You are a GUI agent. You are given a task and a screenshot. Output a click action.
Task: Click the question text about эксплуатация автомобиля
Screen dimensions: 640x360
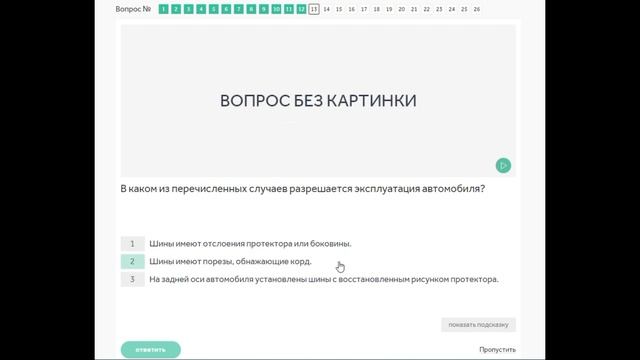pyautogui.click(x=303, y=189)
